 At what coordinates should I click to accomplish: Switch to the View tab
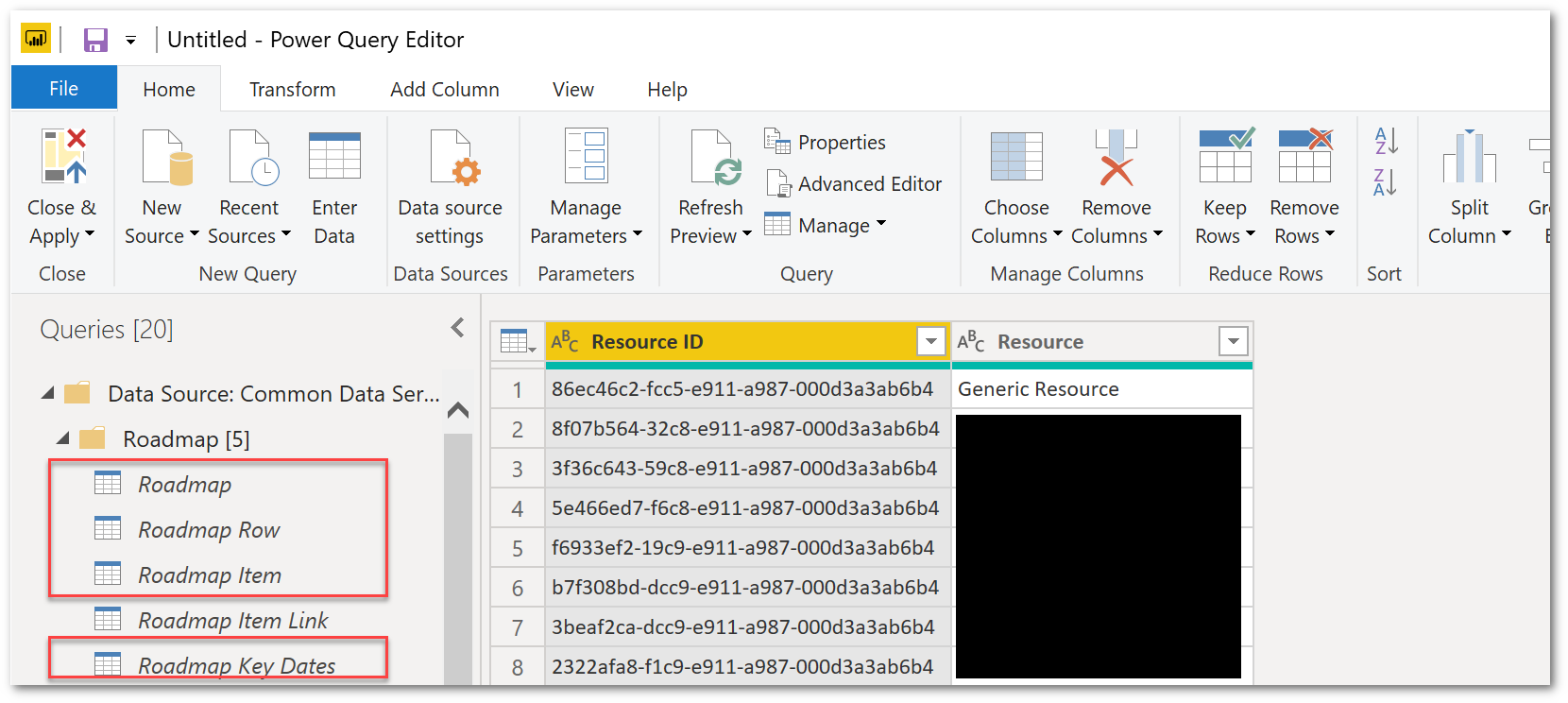(573, 89)
